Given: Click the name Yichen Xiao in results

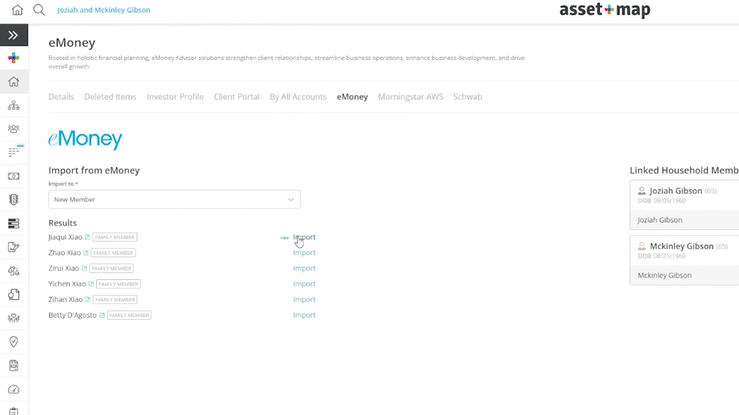Looking at the screenshot, I should (67, 284).
